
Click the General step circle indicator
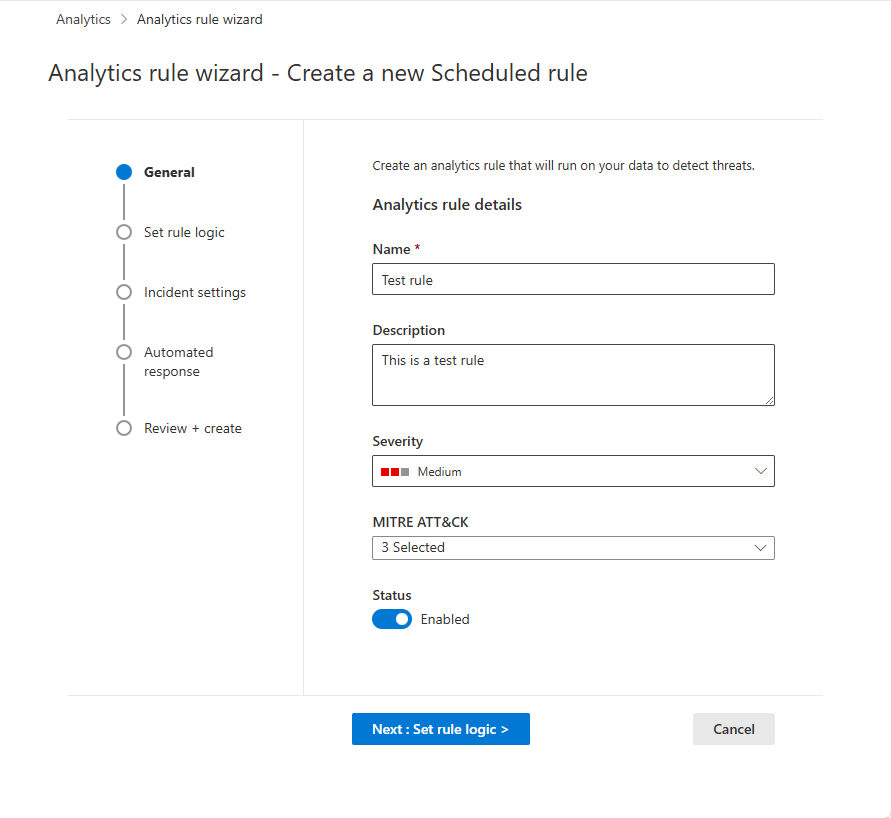[x=123, y=171]
